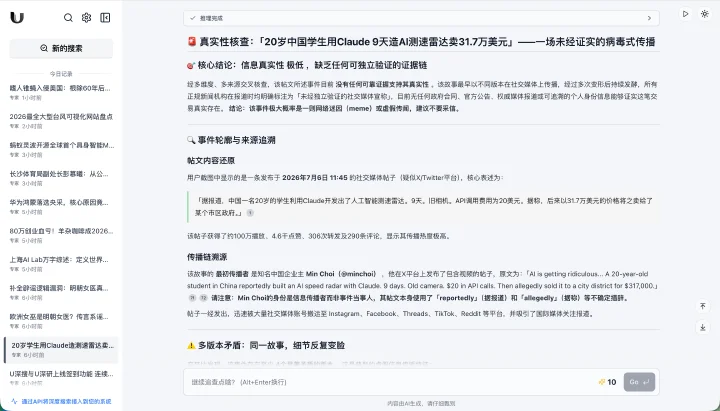Open history item 欧洲女巫是明朝女医
The width and height of the screenshot is (720, 411).
click(x=61, y=321)
